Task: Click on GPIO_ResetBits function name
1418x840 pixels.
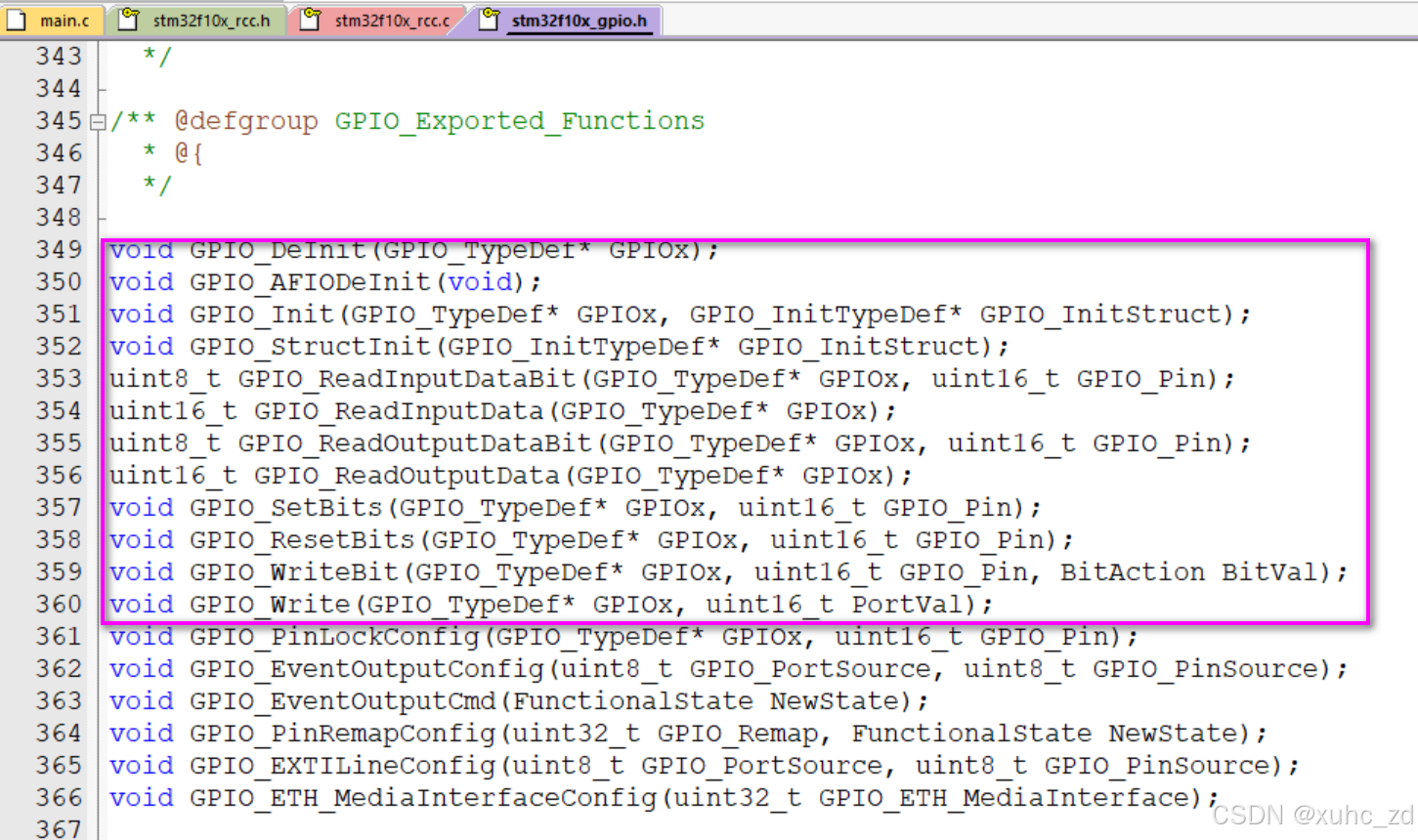Action: click(x=302, y=539)
